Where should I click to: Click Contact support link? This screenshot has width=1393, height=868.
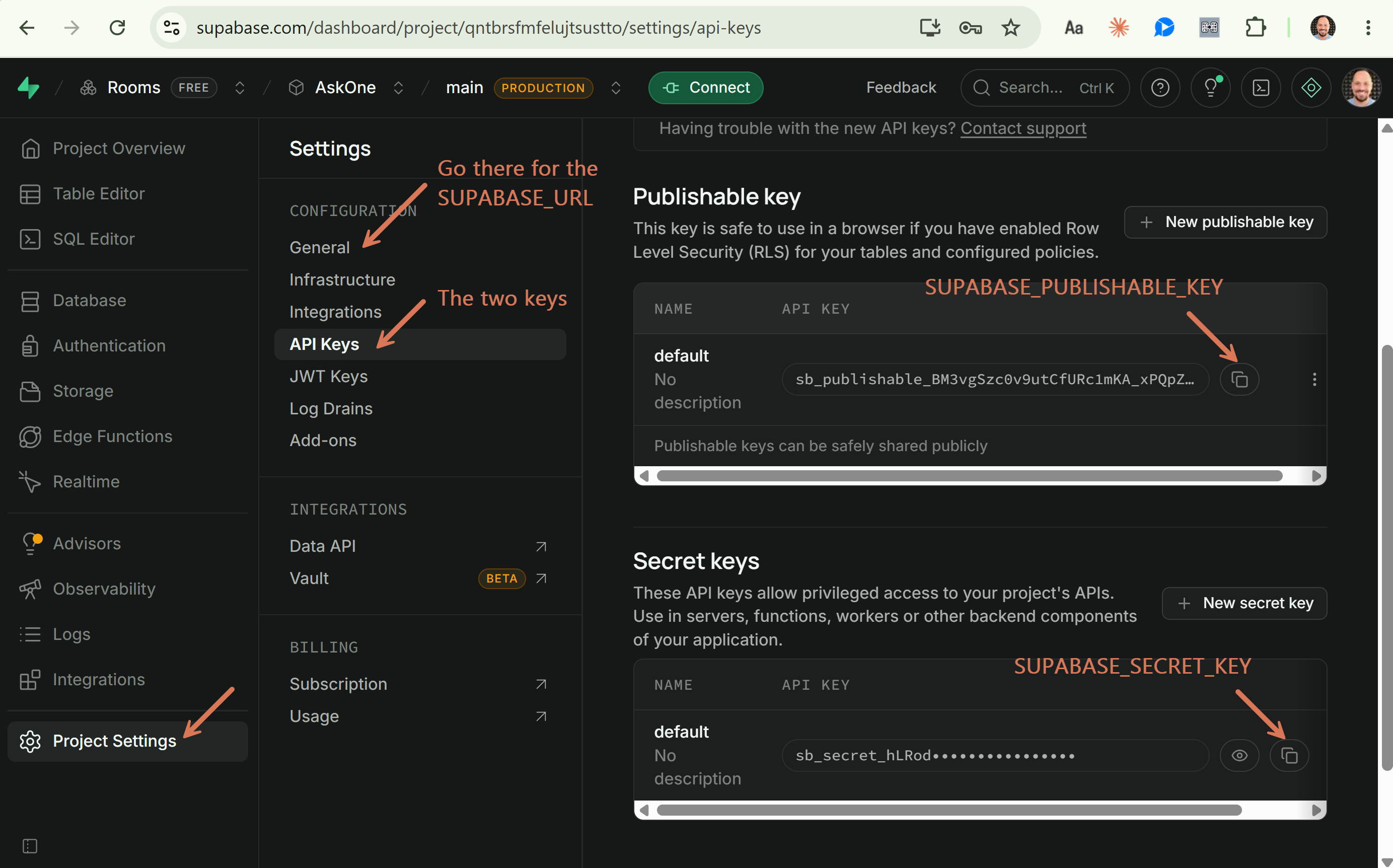(1023, 128)
